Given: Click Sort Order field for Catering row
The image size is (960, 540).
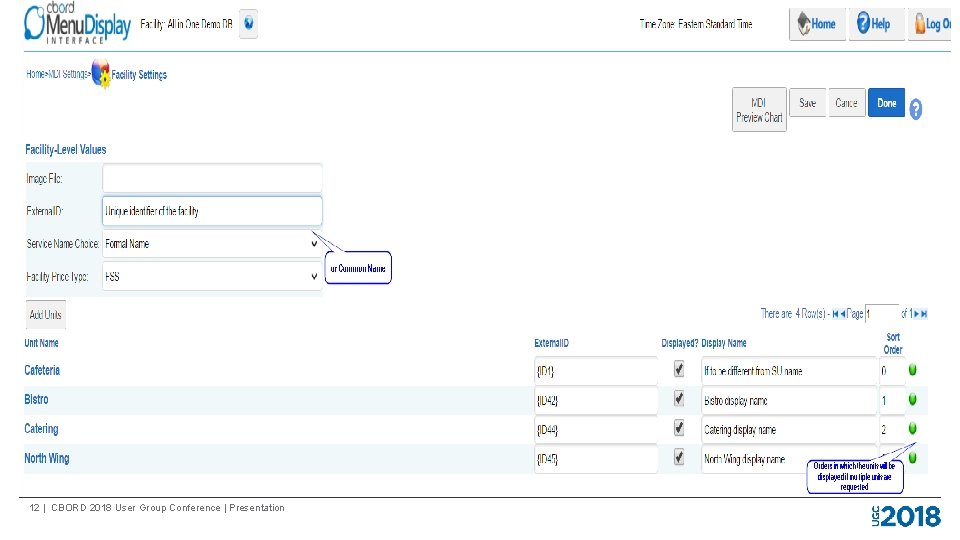Looking at the screenshot, I should point(892,430).
